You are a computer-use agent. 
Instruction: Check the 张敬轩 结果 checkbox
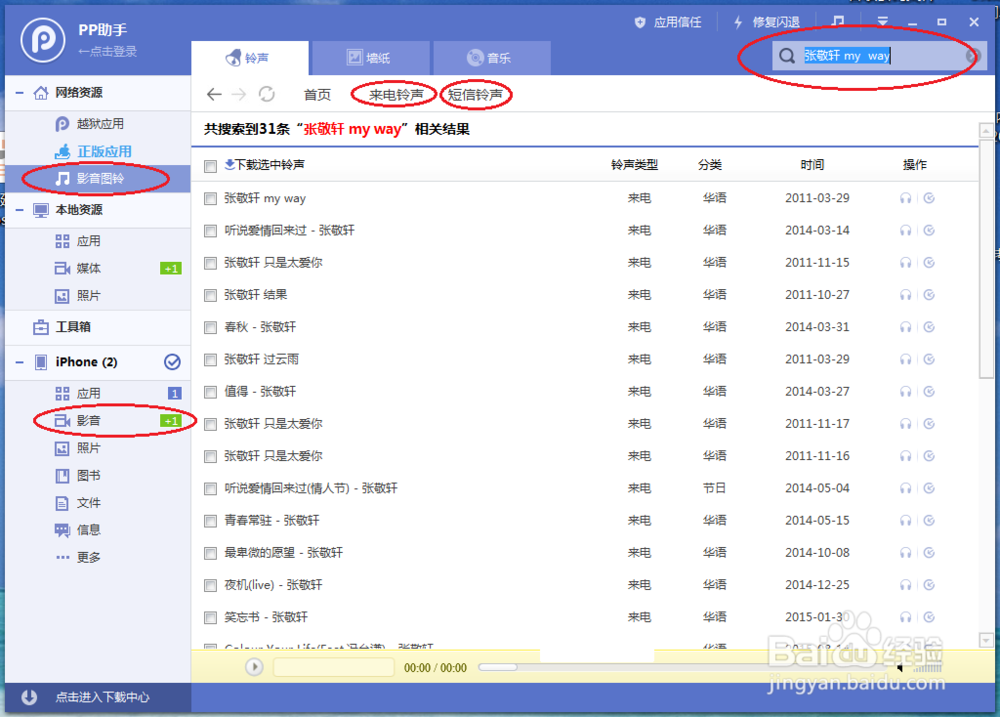(x=210, y=295)
